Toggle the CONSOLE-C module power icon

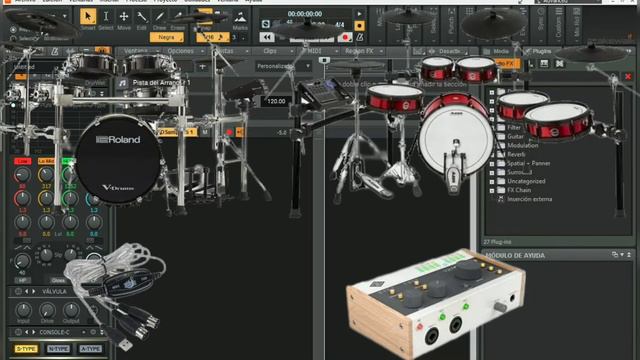(18, 332)
